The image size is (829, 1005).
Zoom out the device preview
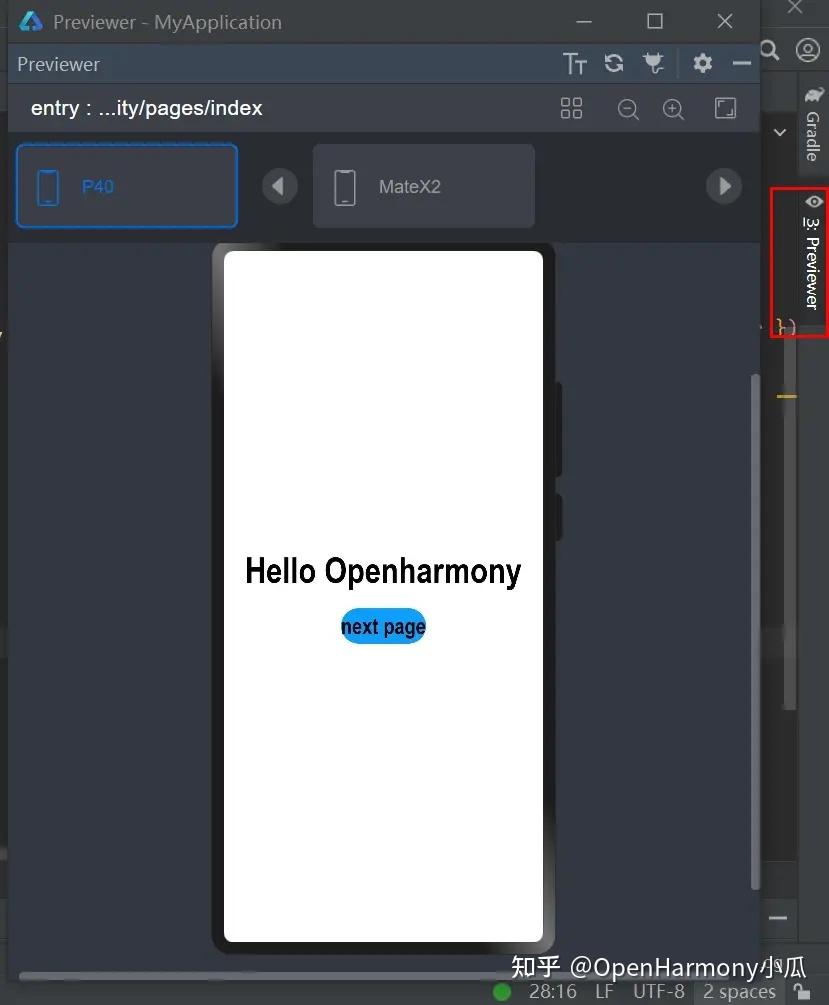(x=628, y=109)
